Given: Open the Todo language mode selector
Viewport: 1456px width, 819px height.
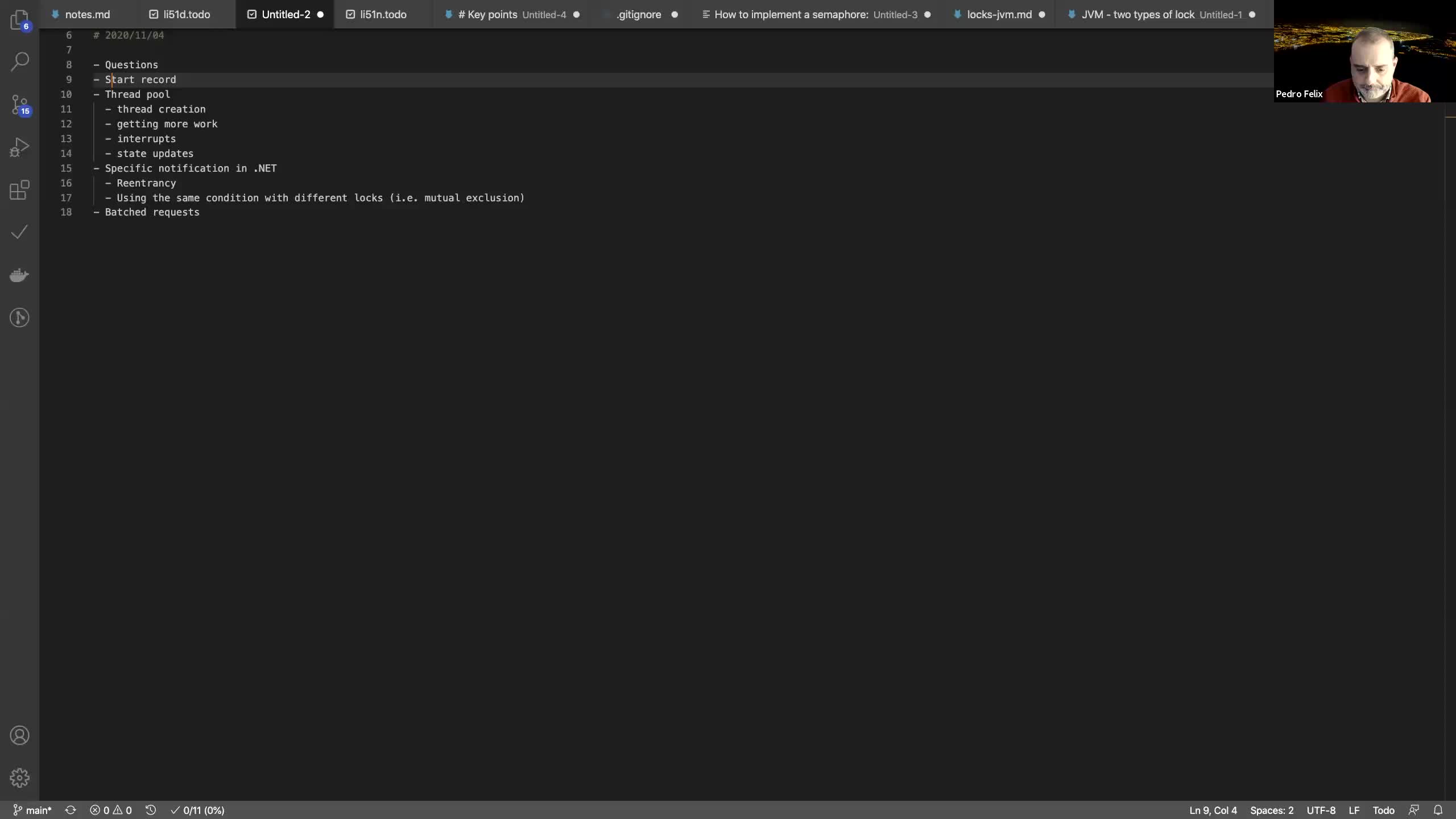Looking at the screenshot, I should [1383, 810].
